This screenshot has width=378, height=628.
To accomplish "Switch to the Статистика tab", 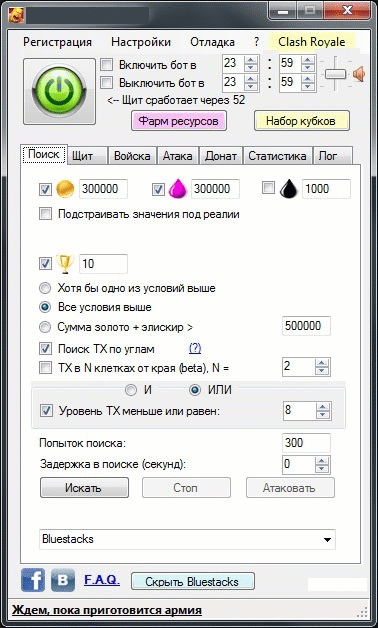I will (x=277, y=156).
